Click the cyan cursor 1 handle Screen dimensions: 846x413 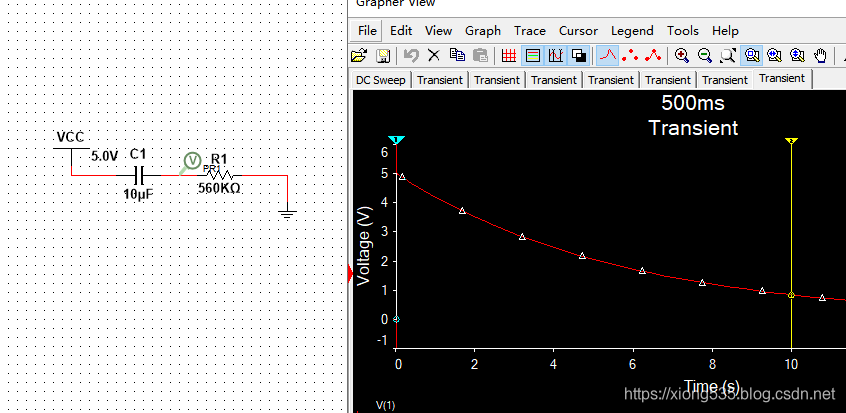pos(396,140)
